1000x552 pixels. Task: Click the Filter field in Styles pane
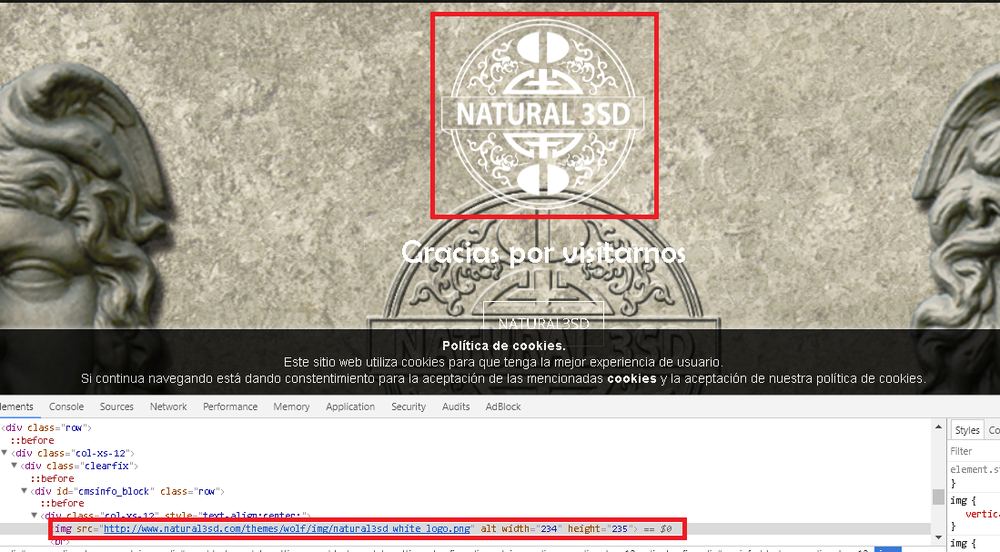tap(974, 451)
